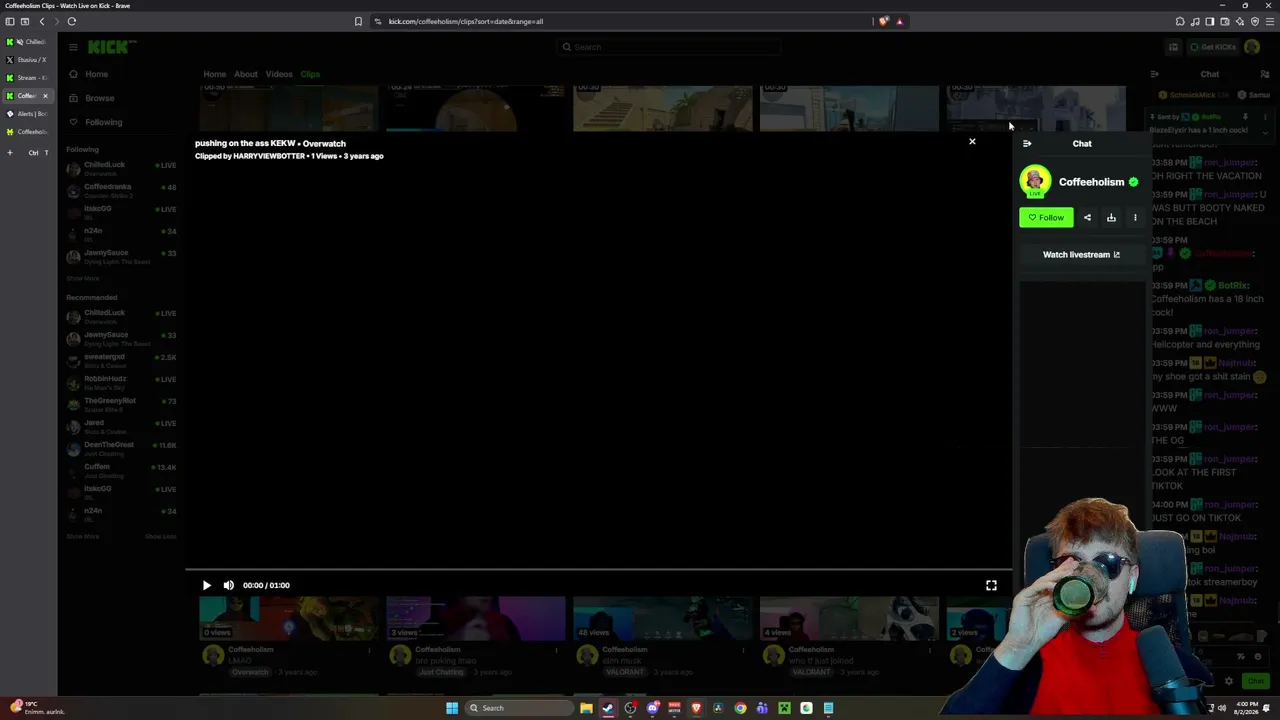Screen dimensions: 1280x720
Task: Click the Windows taskbar search box
Action: tap(519, 708)
